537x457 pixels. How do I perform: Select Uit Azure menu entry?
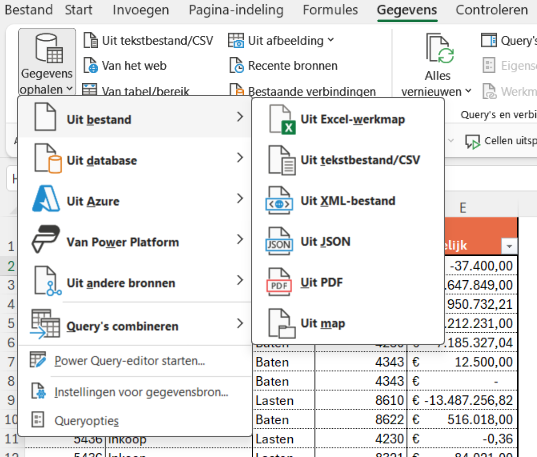point(135,199)
